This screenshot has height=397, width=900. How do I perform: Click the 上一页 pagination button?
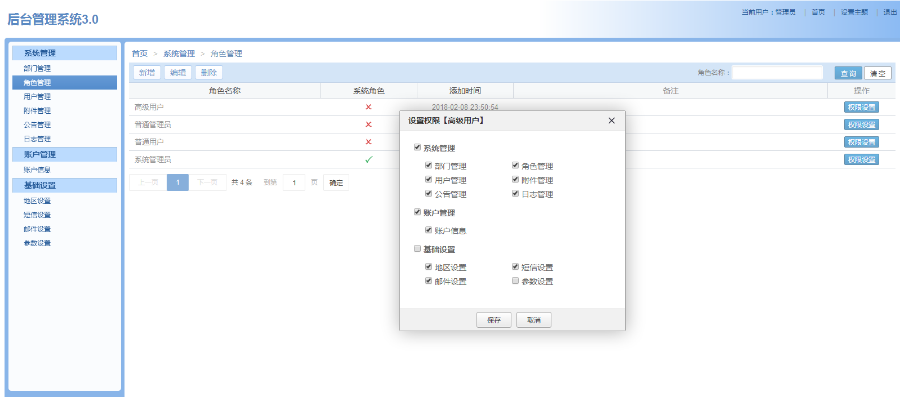point(148,182)
